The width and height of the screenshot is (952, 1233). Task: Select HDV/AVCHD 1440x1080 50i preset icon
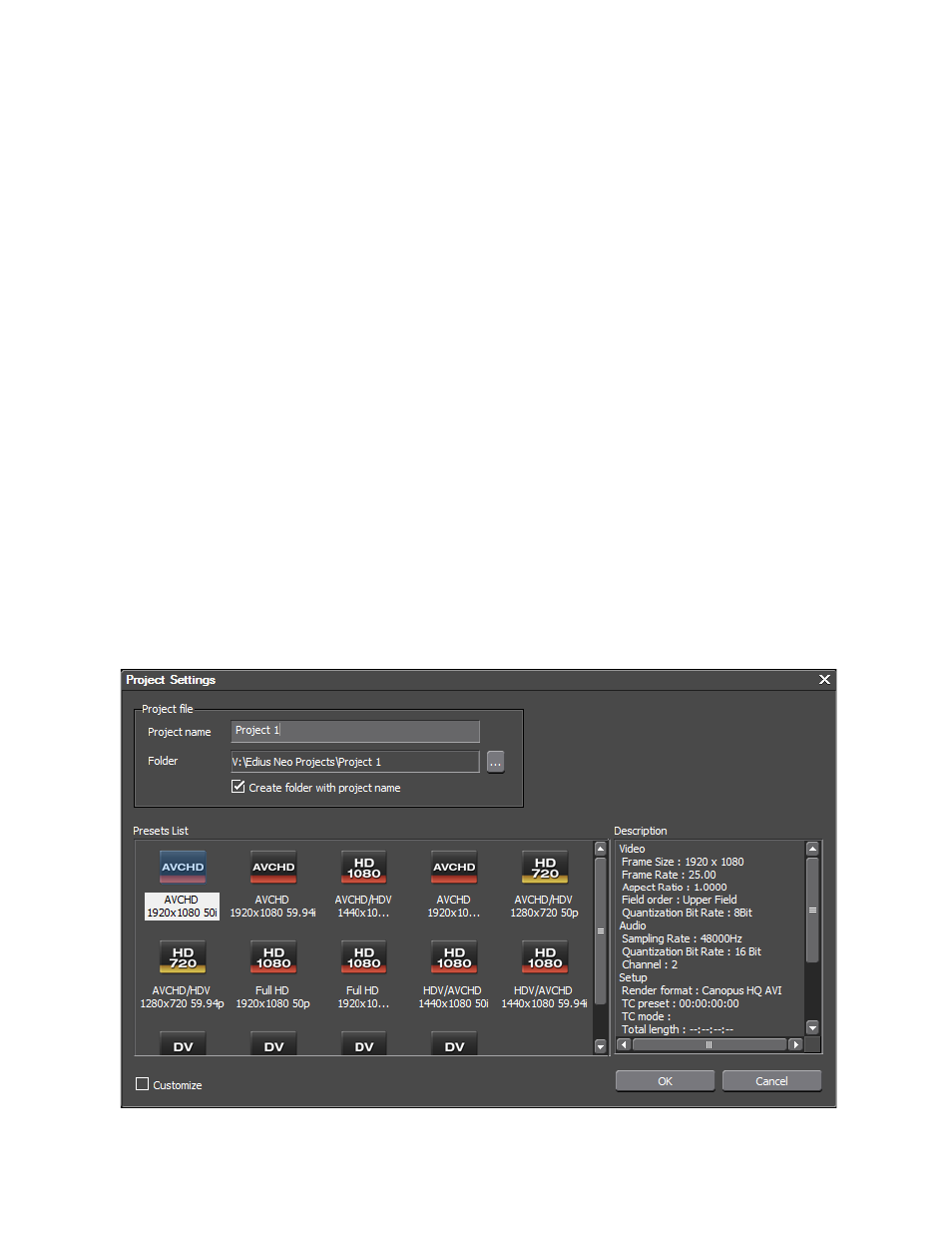coord(454,957)
